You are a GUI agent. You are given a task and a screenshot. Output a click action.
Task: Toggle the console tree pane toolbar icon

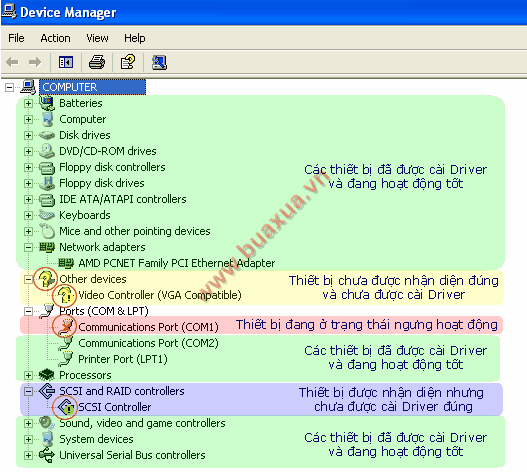coord(66,62)
